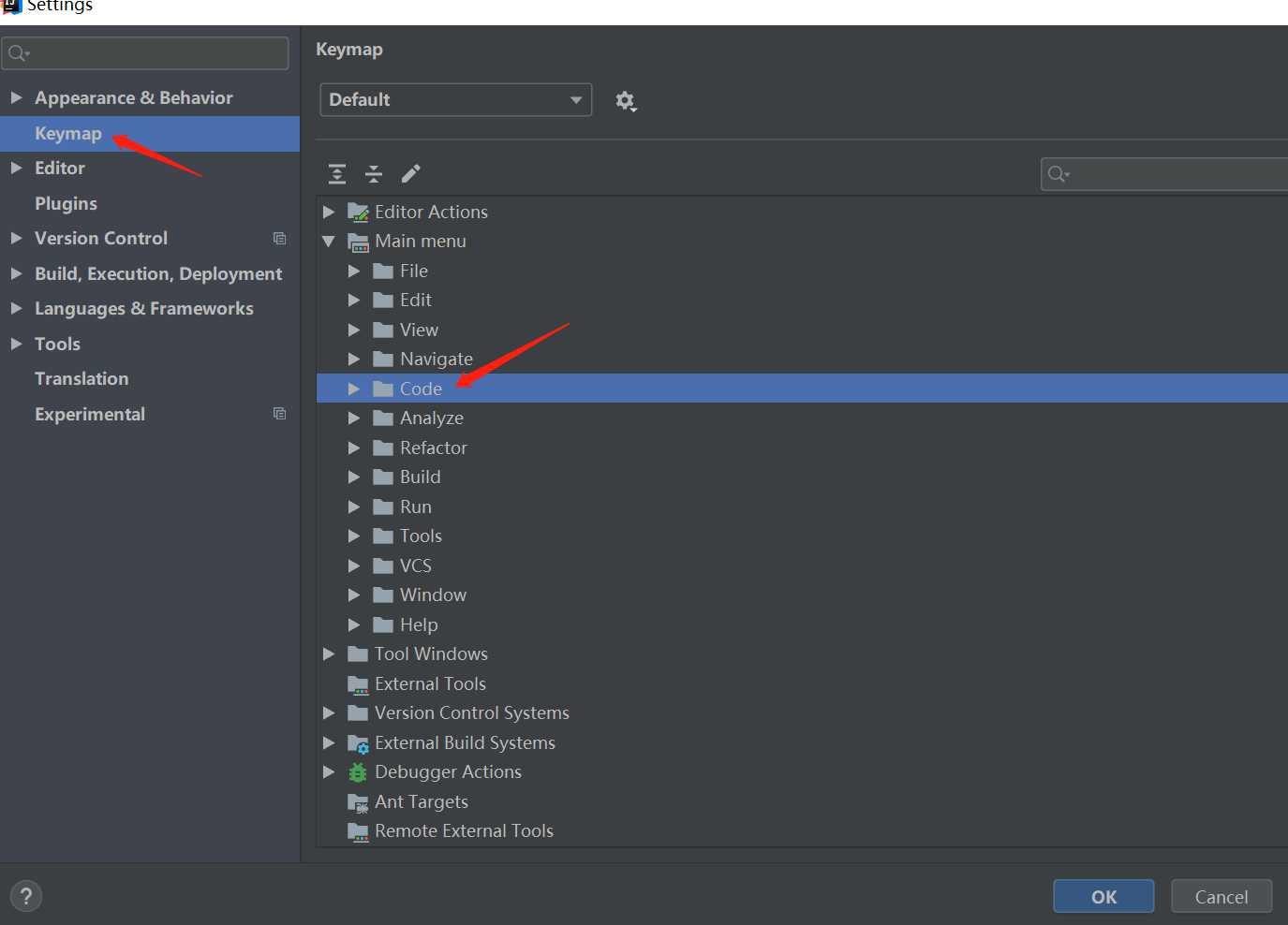Expand Languages & Frameworks arrow
The height and width of the screenshot is (925, 1288).
(16, 308)
